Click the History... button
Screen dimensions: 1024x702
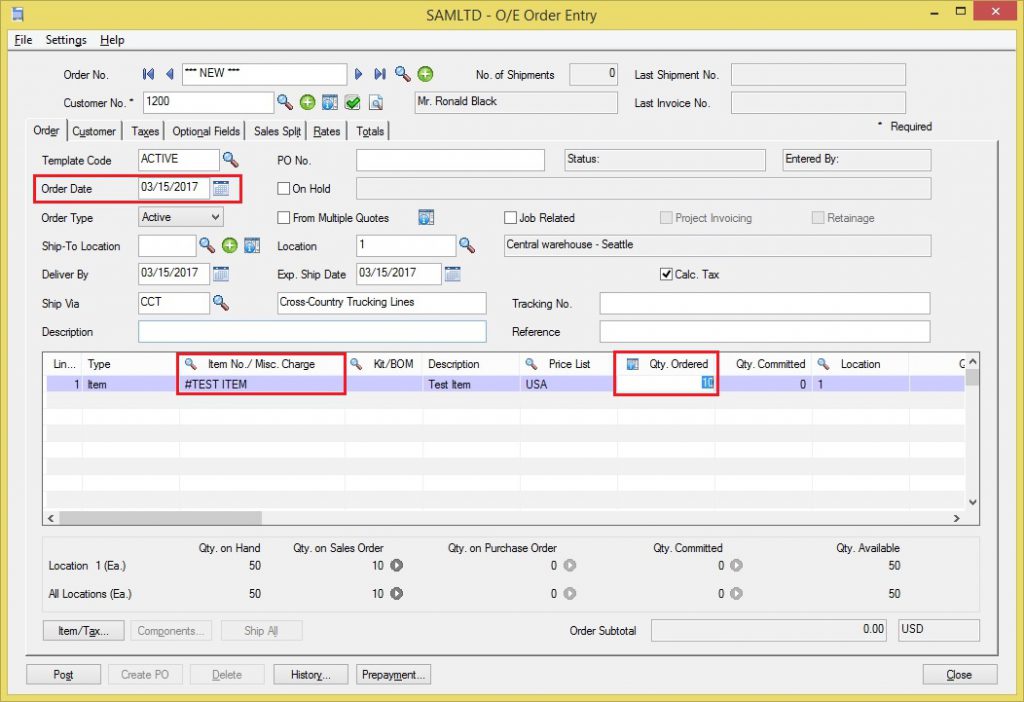[310, 674]
